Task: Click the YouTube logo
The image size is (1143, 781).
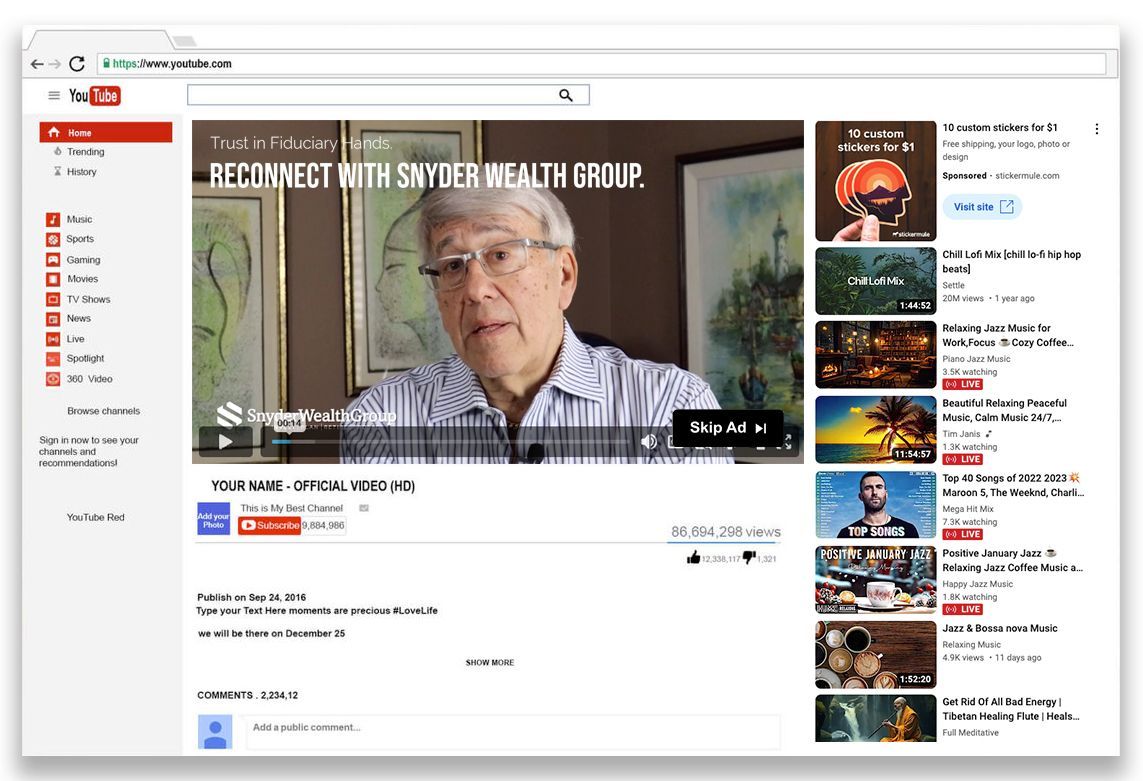Action: (x=95, y=96)
